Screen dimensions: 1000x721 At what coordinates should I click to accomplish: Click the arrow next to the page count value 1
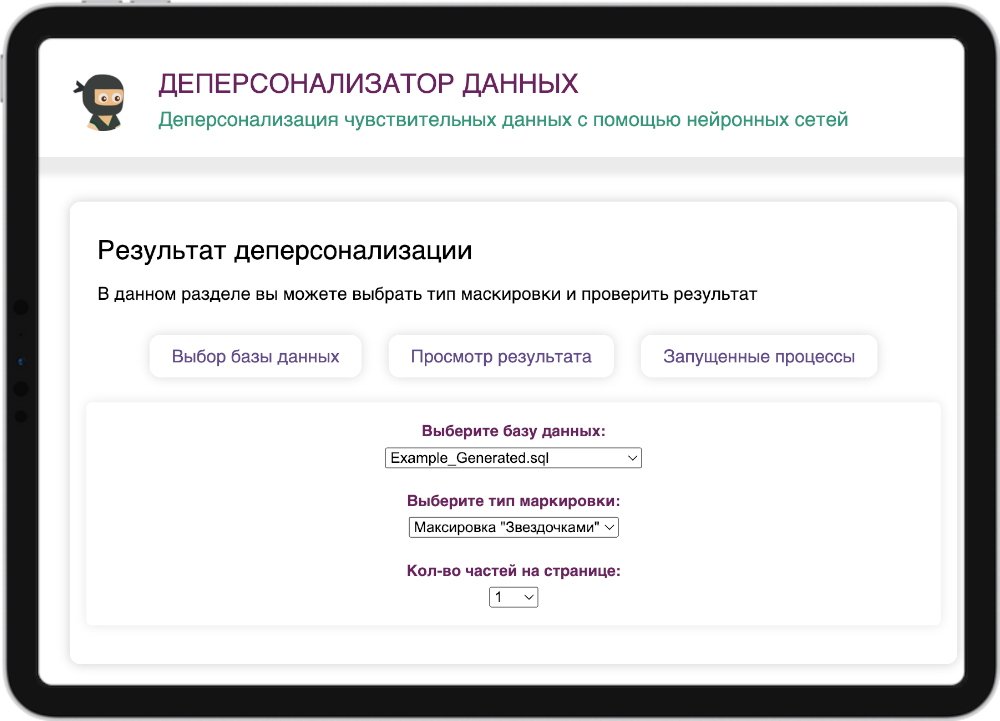pos(529,597)
